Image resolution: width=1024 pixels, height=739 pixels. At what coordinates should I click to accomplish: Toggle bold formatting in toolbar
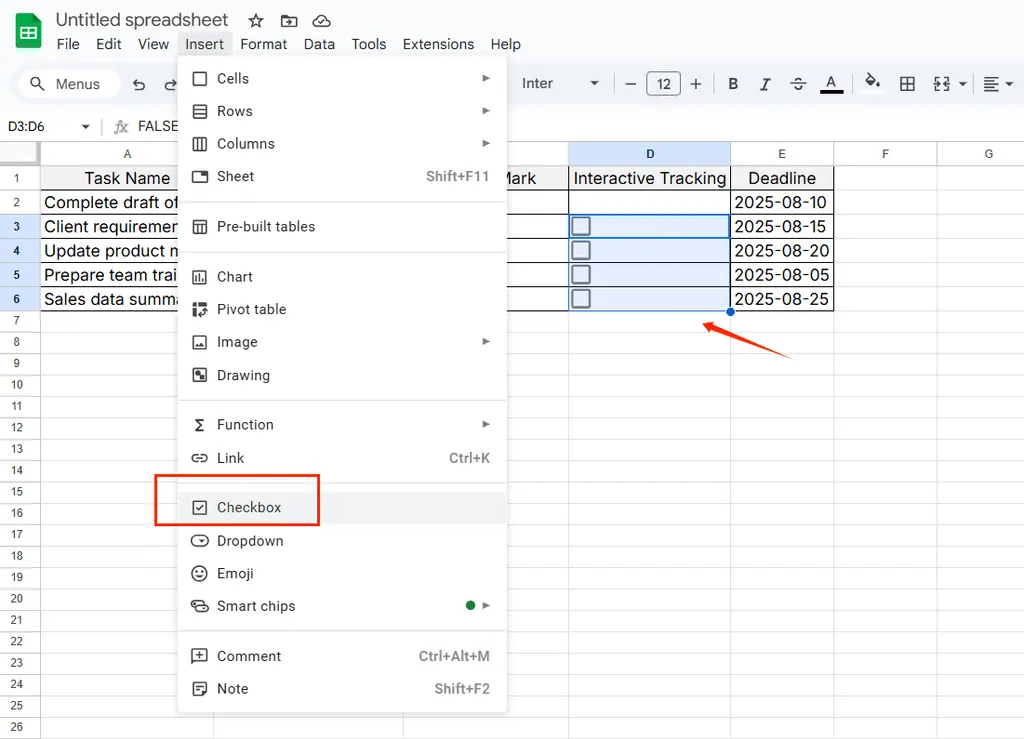click(733, 84)
